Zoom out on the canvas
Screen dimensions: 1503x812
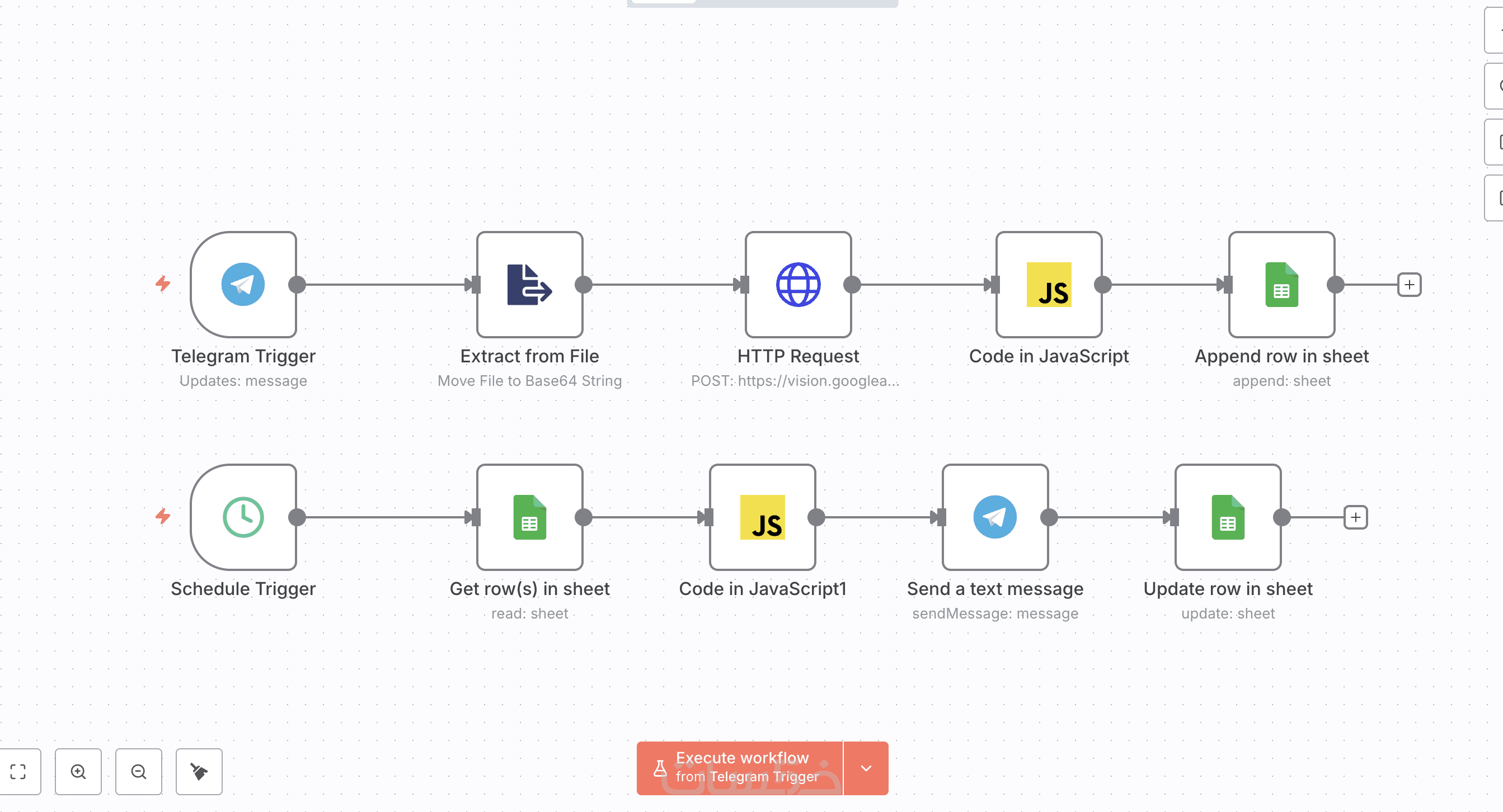138,771
